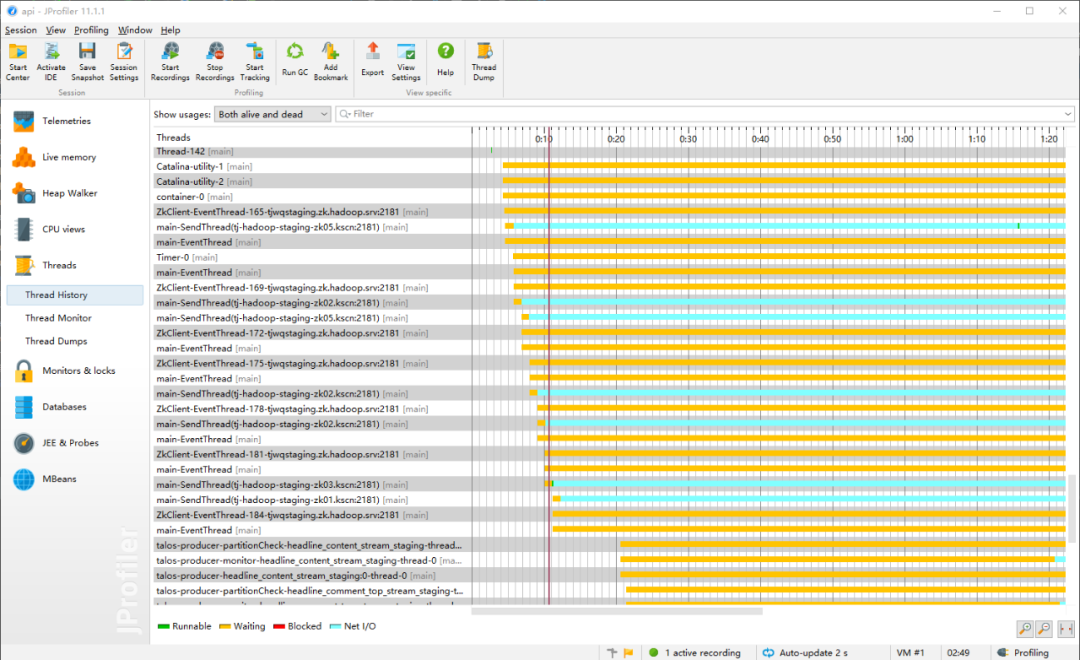Select talos-producer-monitor-headline_content_stream thread
The width and height of the screenshot is (1080, 660).
(x=610, y=561)
